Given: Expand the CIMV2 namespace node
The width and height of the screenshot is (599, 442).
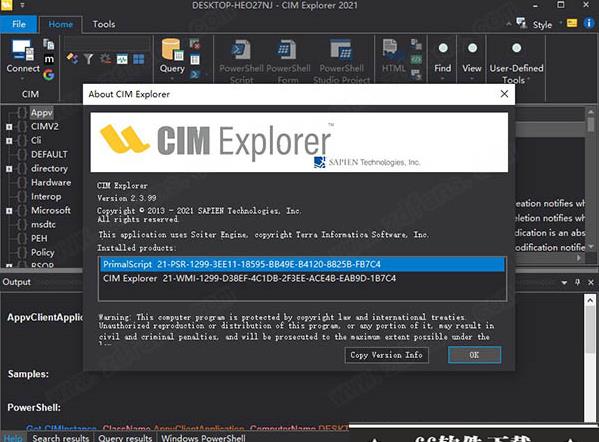Looking at the screenshot, I should (9, 127).
